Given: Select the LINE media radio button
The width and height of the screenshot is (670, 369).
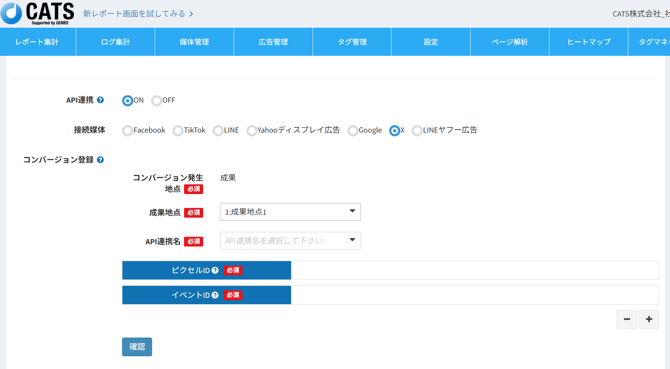Looking at the screenshot, I should [x=218, y=130].
